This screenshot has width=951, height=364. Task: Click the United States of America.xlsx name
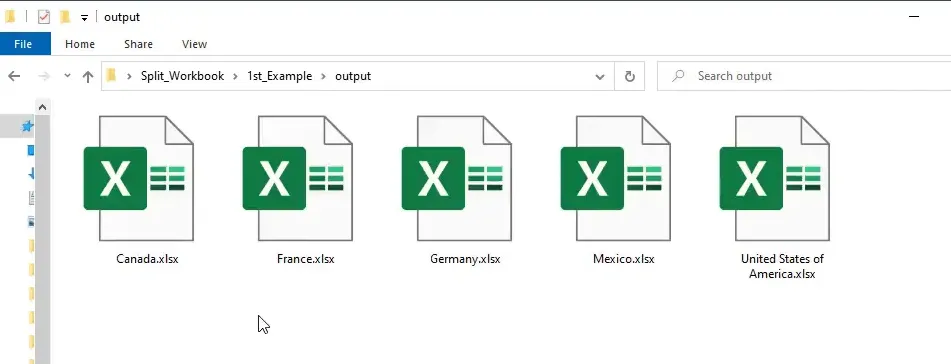pyautogui.click(x=782, y=266)
